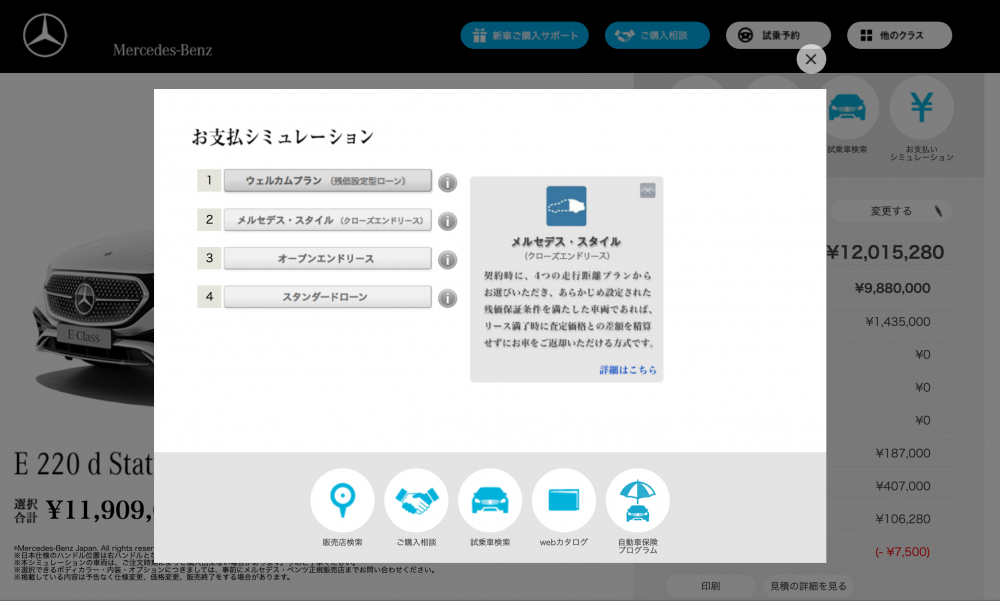Close the メルセデス・スタイル info tooltip

point(647,190)
